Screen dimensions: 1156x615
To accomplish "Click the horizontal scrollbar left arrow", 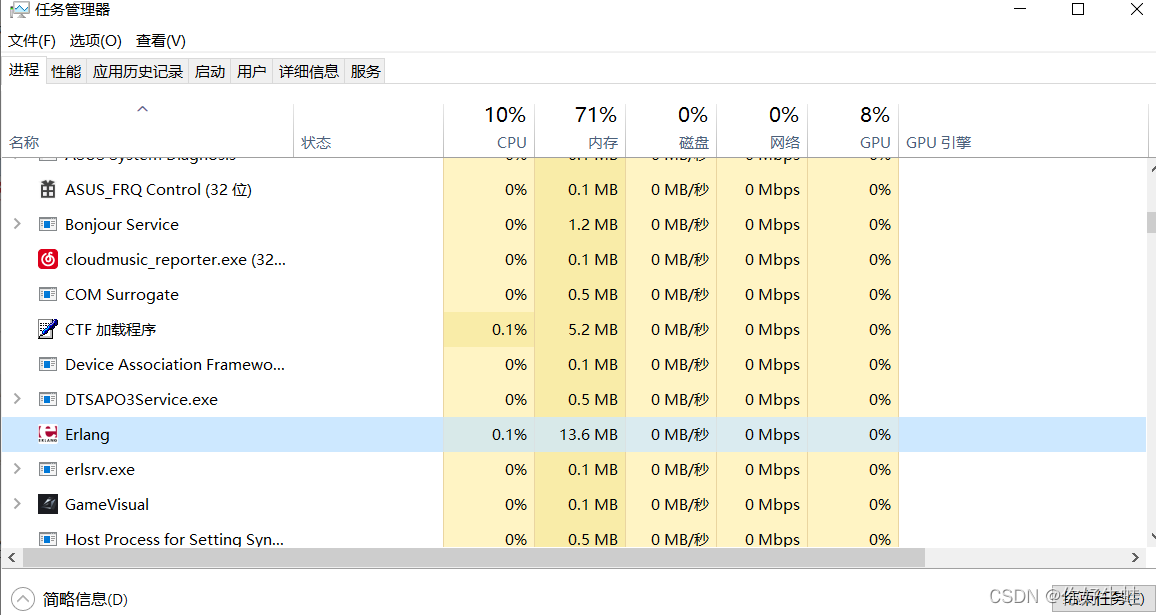I will (x=11, y=557).
